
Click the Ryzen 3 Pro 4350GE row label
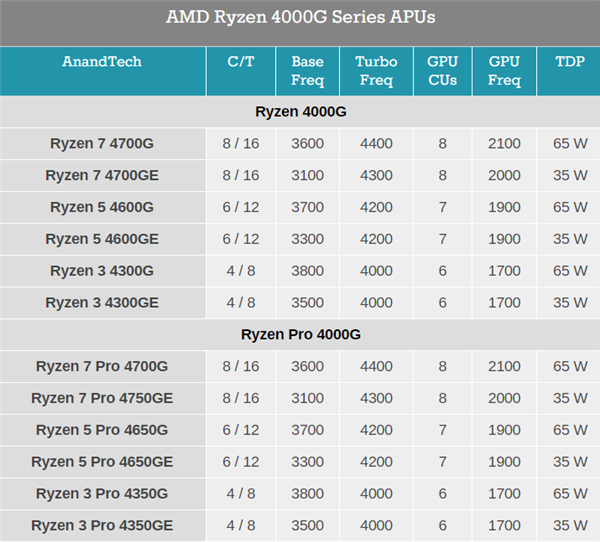102,525
